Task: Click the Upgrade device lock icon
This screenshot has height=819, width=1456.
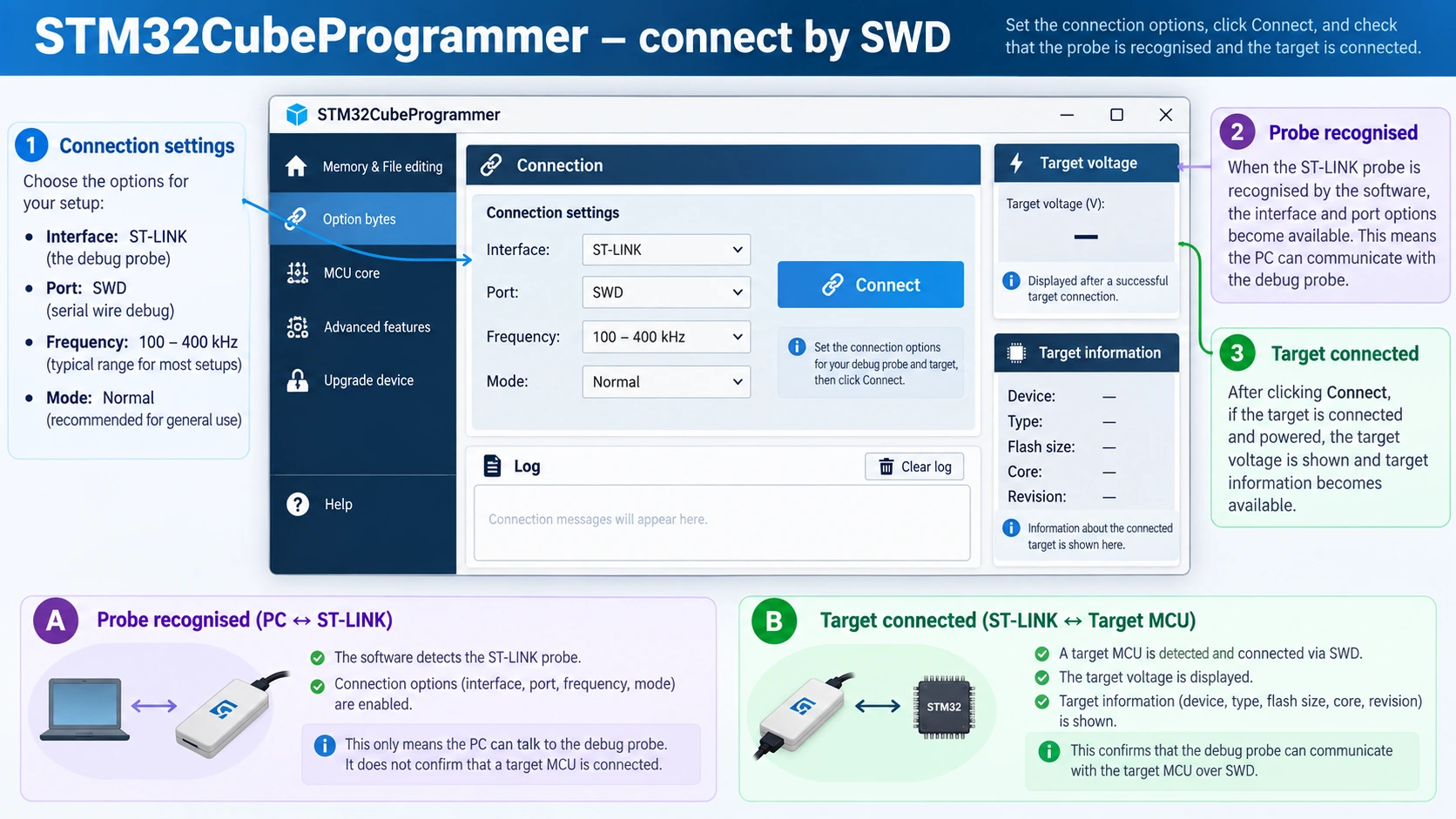Action: 298,380
